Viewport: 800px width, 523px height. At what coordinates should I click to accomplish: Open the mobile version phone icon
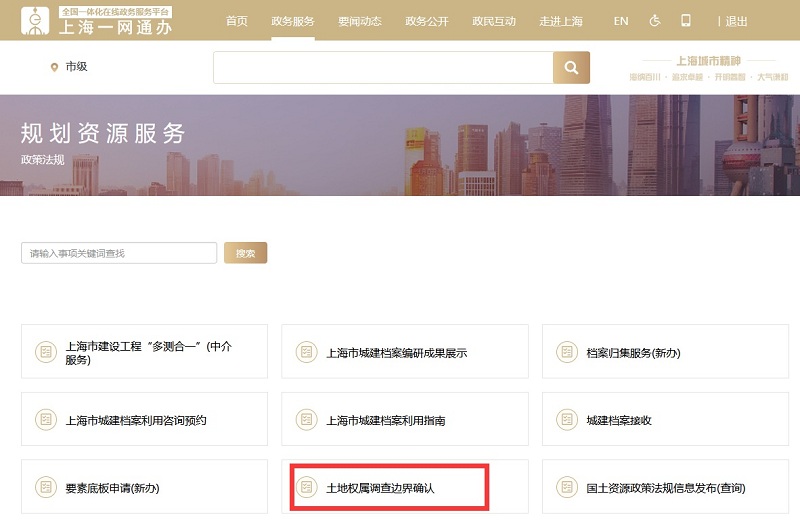686,20
